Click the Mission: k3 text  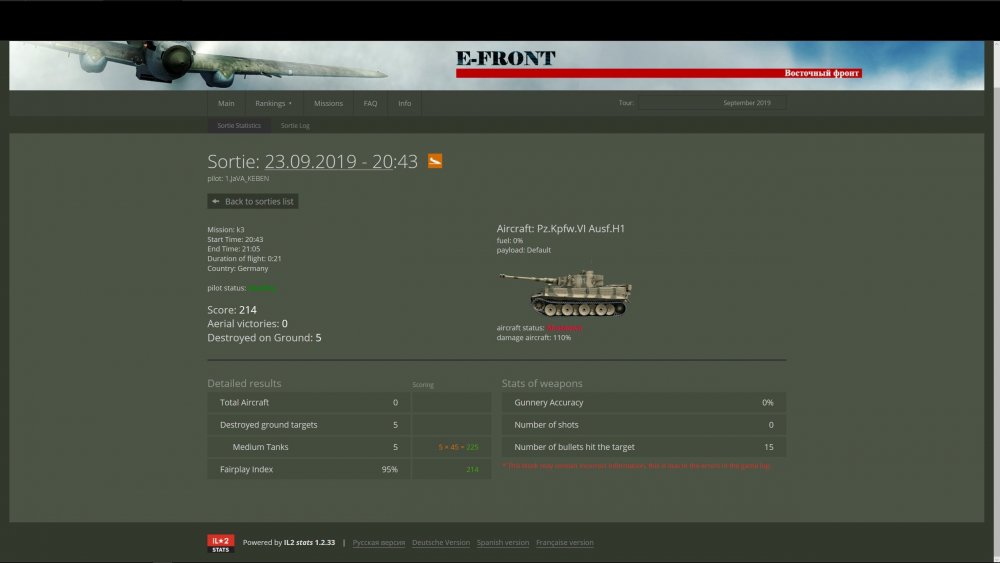click(x=226, y=230)
